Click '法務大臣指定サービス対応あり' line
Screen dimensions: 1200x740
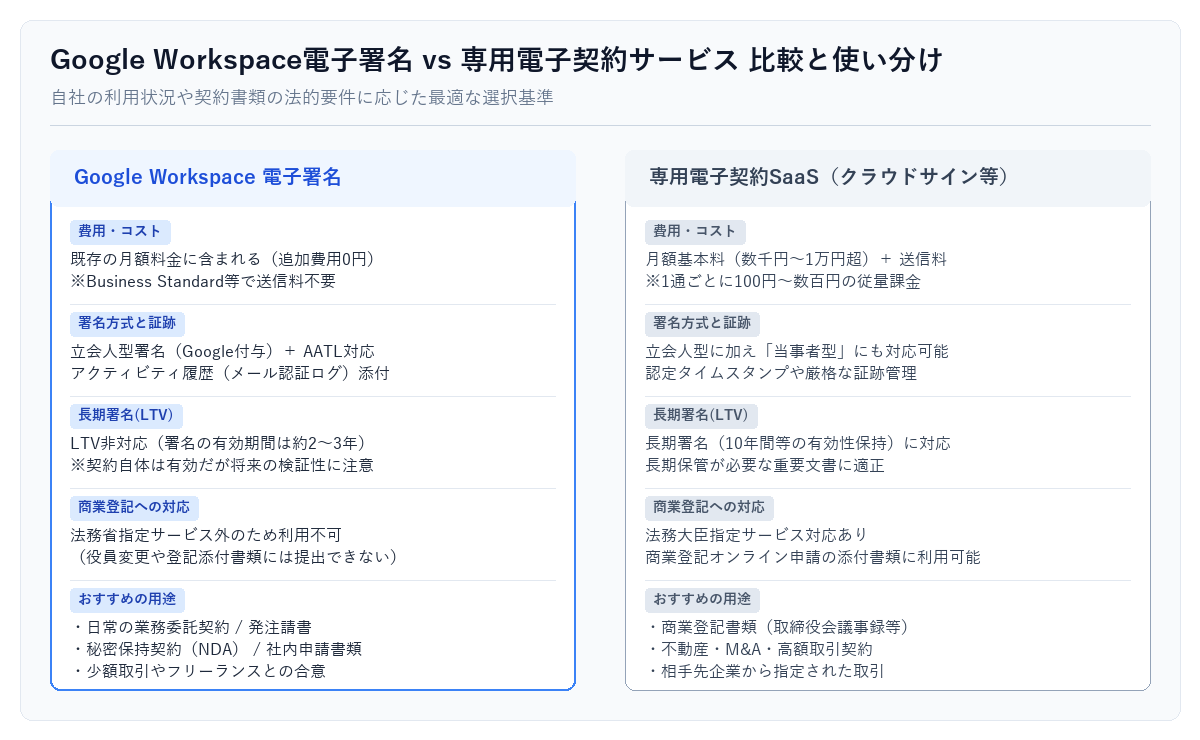[x=757, y=535]
